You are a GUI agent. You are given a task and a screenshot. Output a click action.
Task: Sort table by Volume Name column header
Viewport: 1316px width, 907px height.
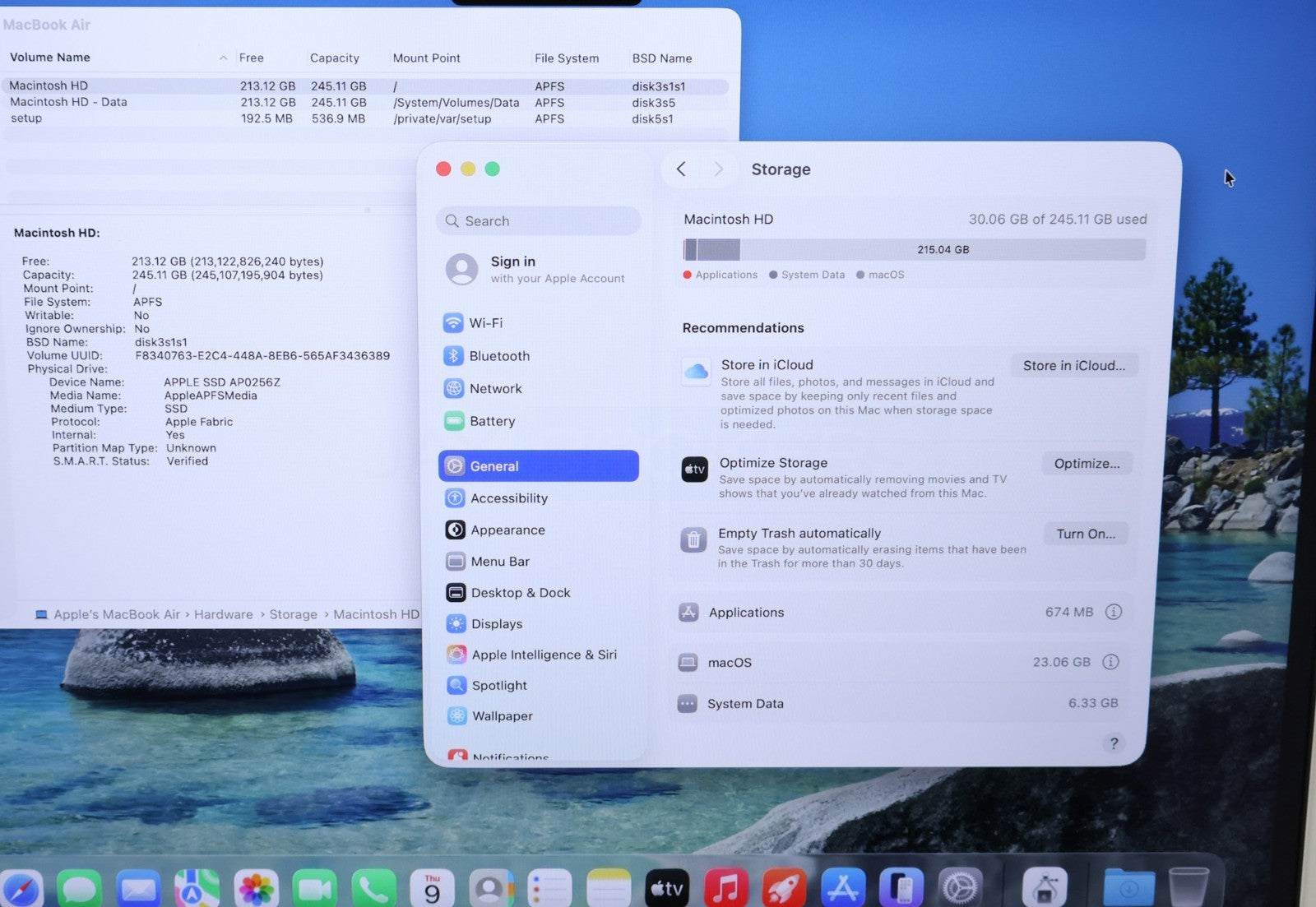(x=50, y=58)
